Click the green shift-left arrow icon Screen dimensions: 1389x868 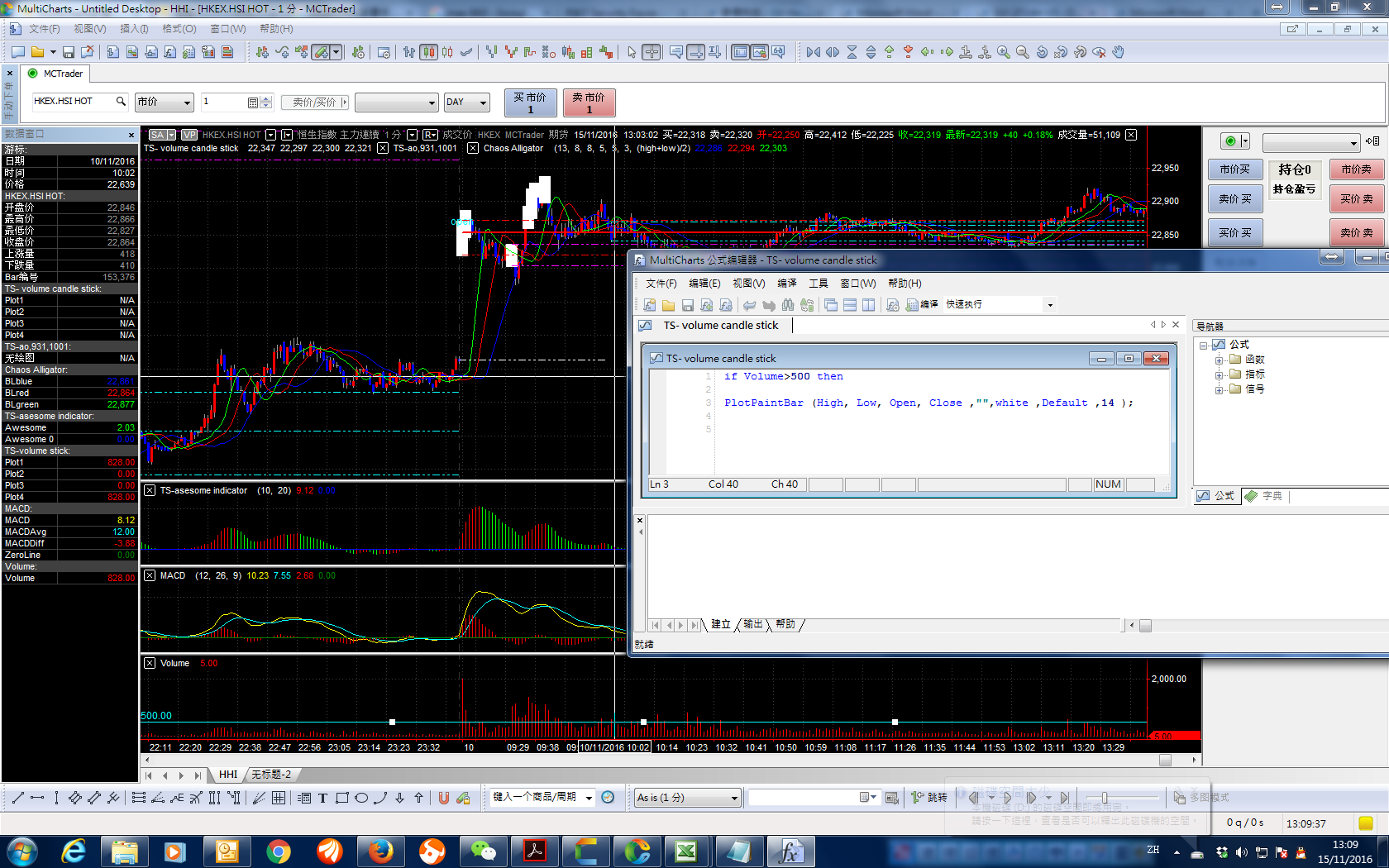pyautogui.click(x=927, y=52)
